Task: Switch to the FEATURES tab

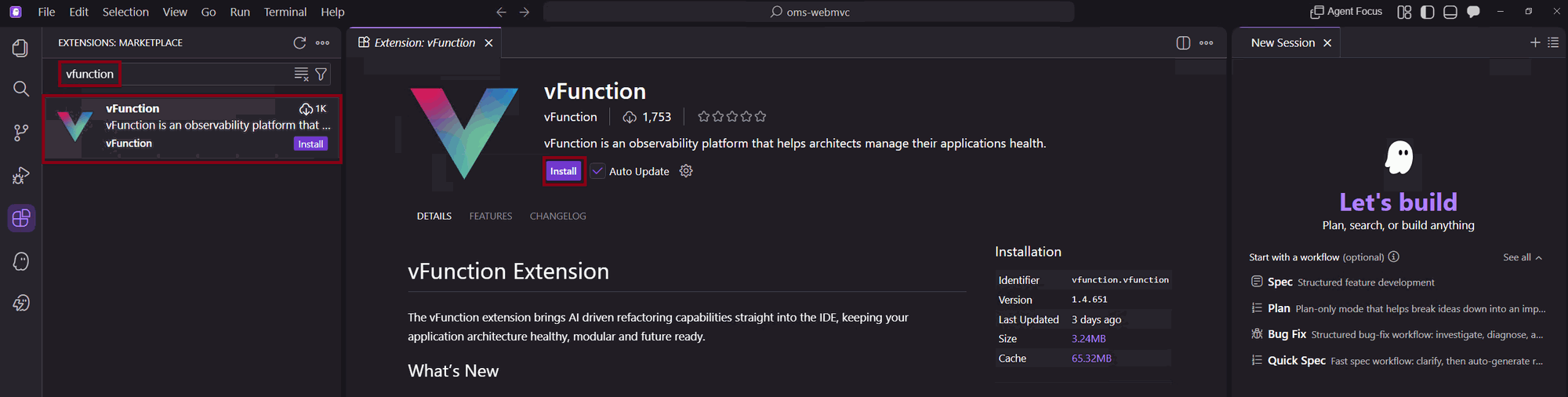Action: coord(491,216)
